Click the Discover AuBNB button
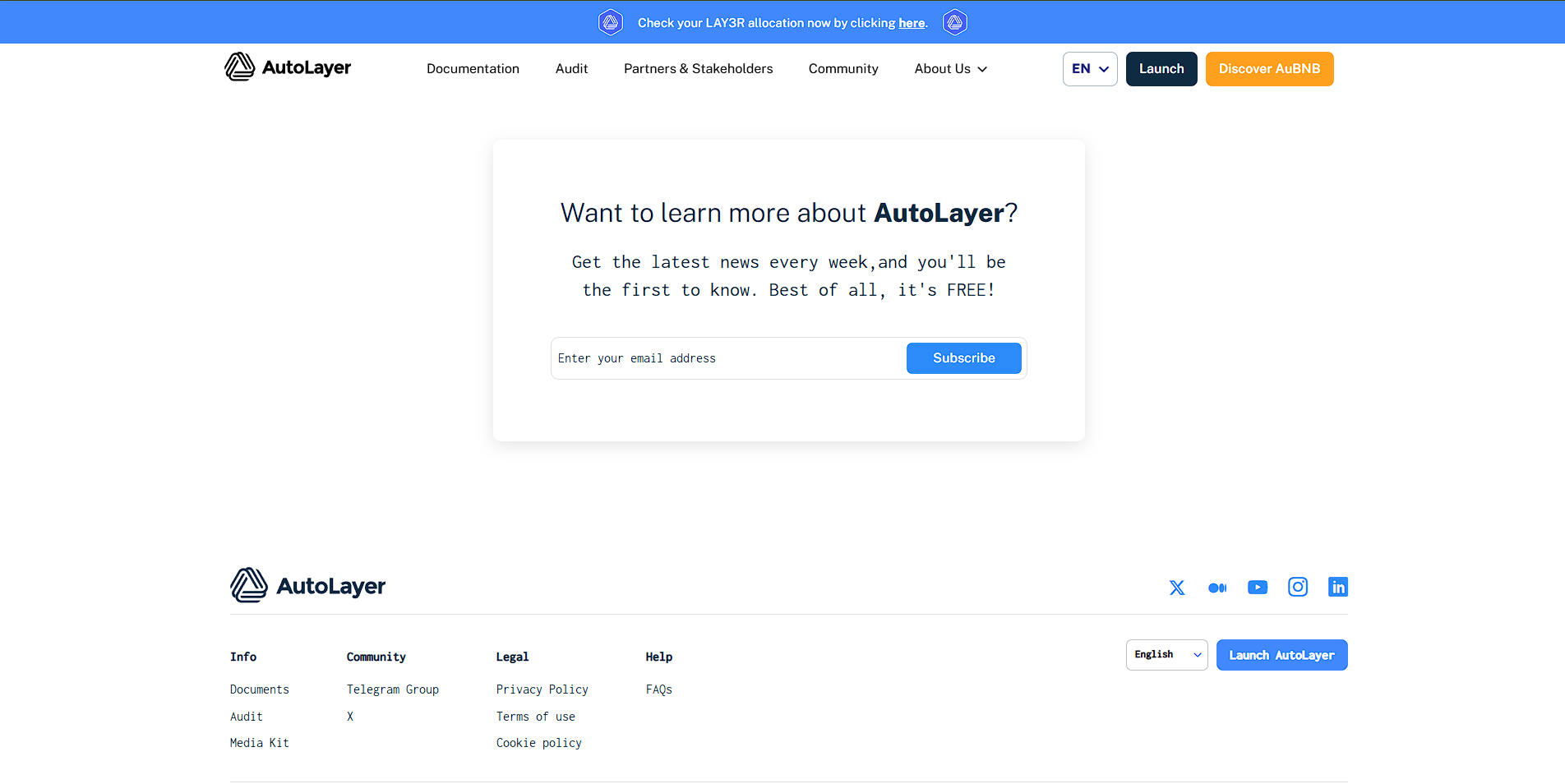This screenshot has width=1565, height=784. [x=1269, y=69]
